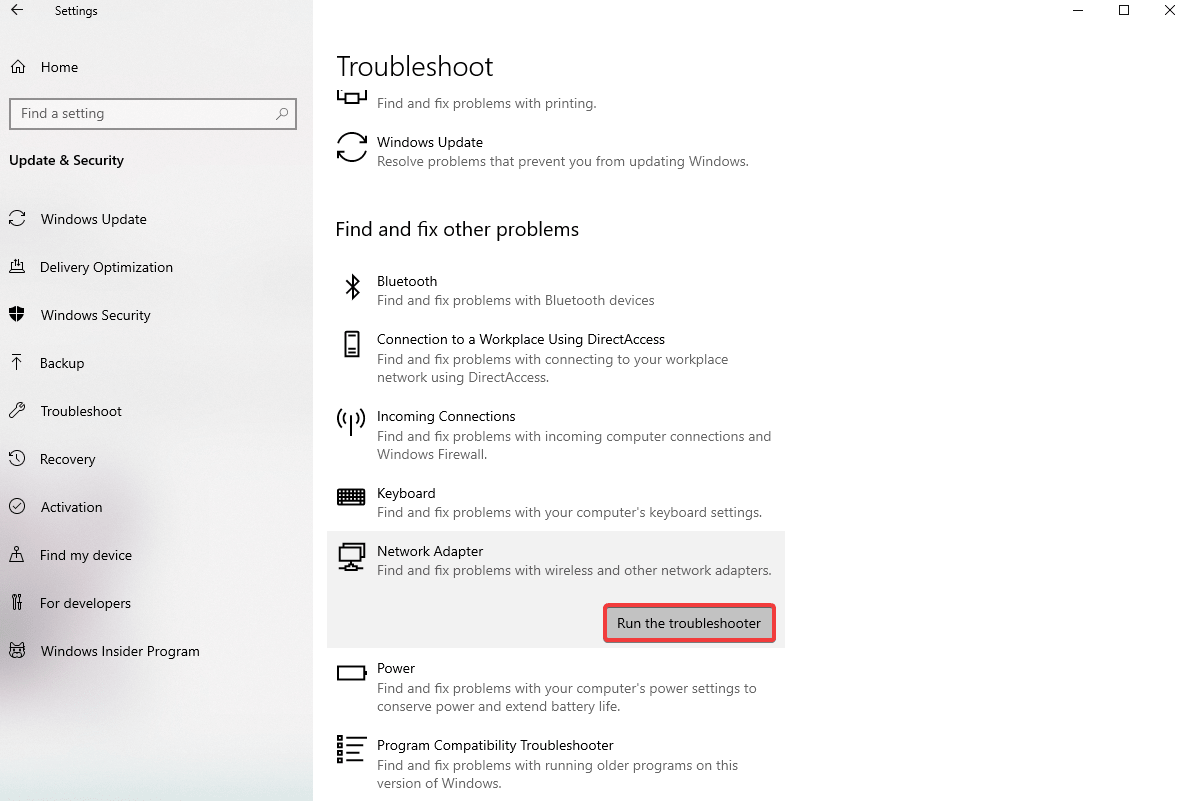Click the Windows Update troubleshooter icon
This screenshot has width=1184, height=801.
352,147
